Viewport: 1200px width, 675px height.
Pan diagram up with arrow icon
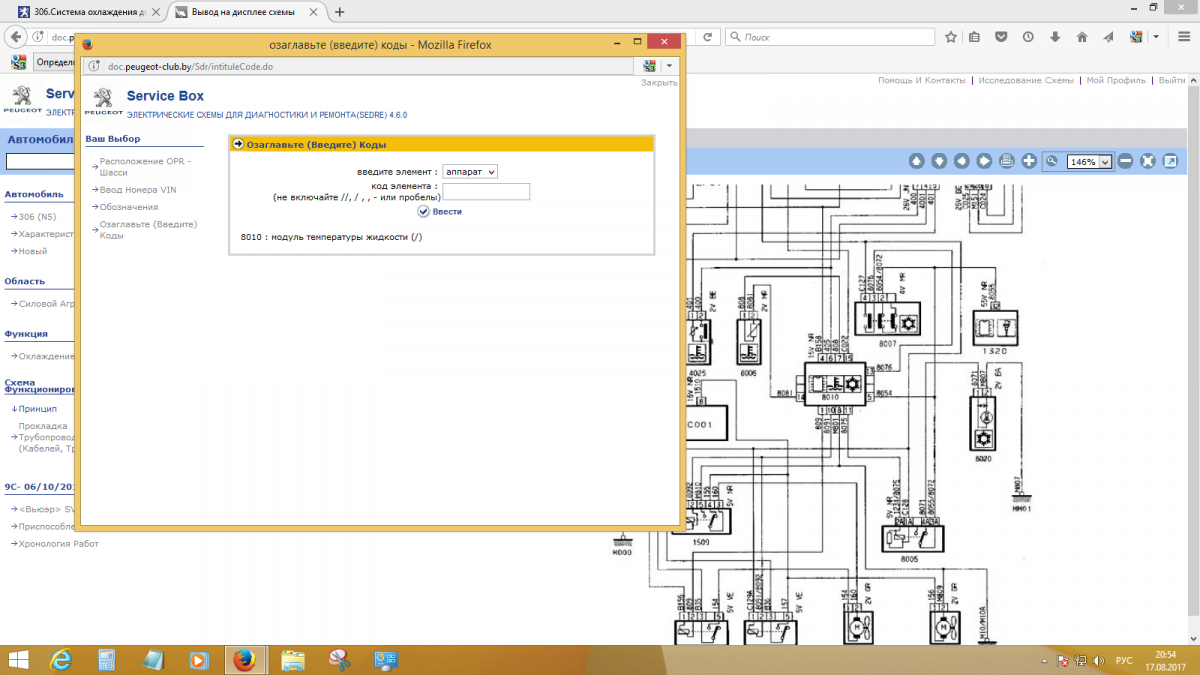click(917, 161)
